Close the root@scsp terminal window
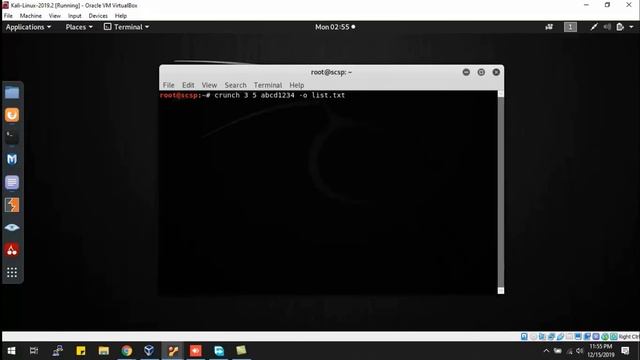This screenshot has width=640, height=360. pos(496,72)
